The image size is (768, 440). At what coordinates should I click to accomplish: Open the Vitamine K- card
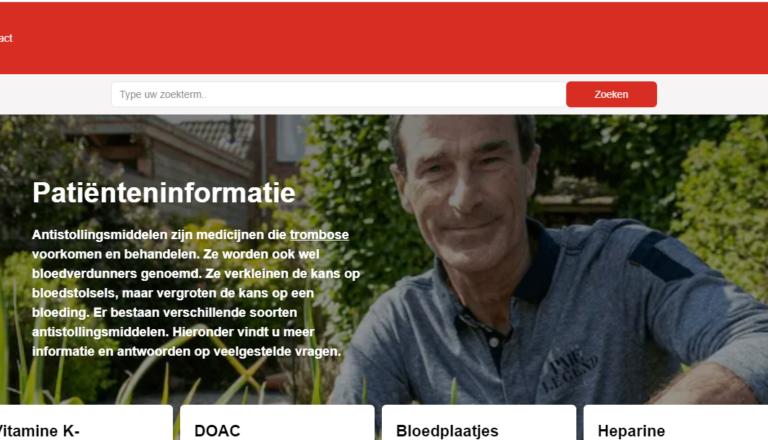[x=85, y=423]
